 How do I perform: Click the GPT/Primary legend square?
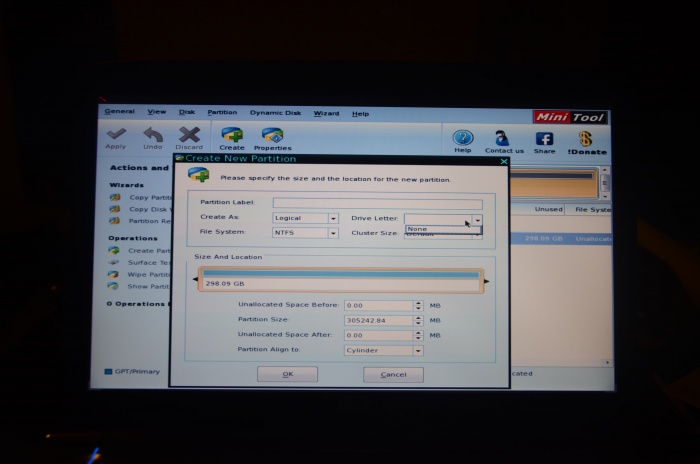(108, 371)
